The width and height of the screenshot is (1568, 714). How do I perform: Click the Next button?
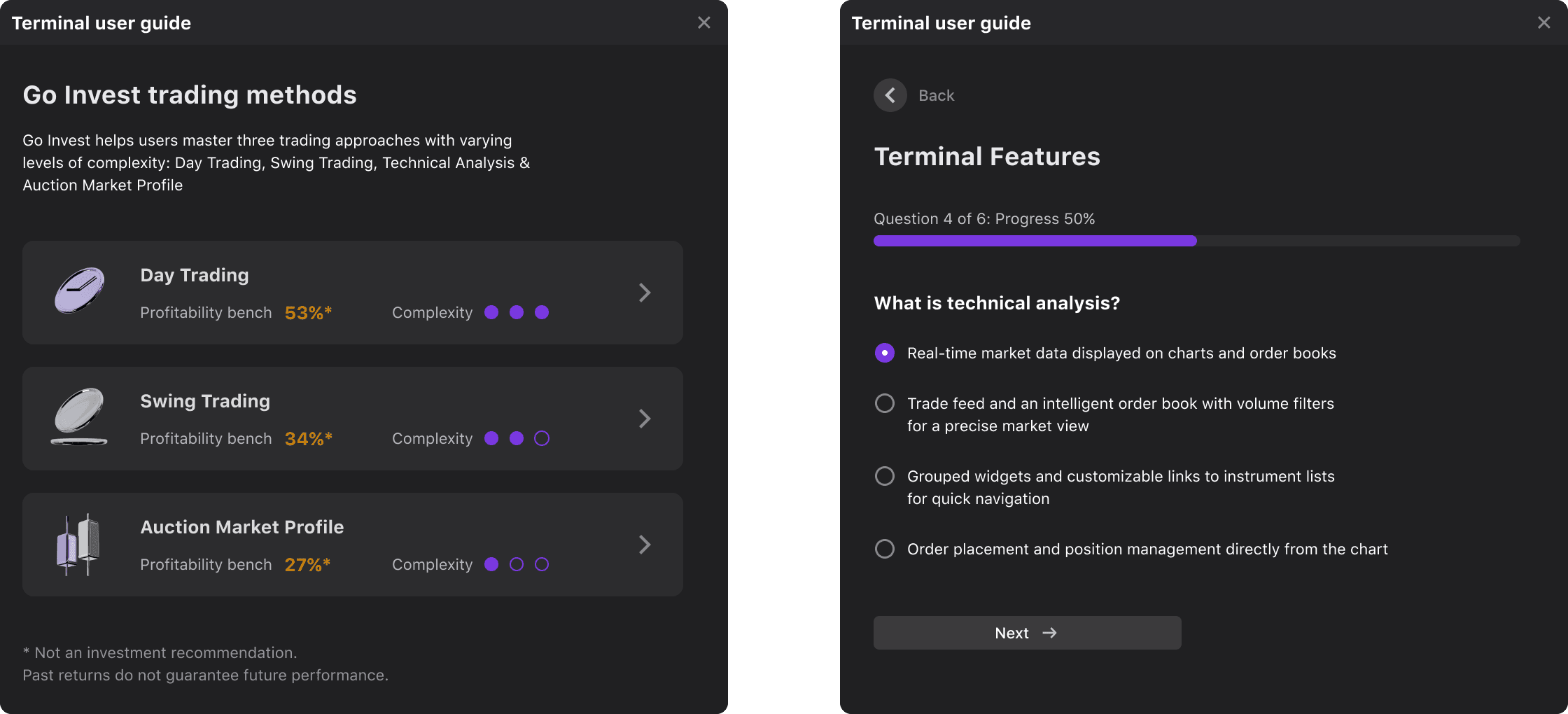point(1027,633)
